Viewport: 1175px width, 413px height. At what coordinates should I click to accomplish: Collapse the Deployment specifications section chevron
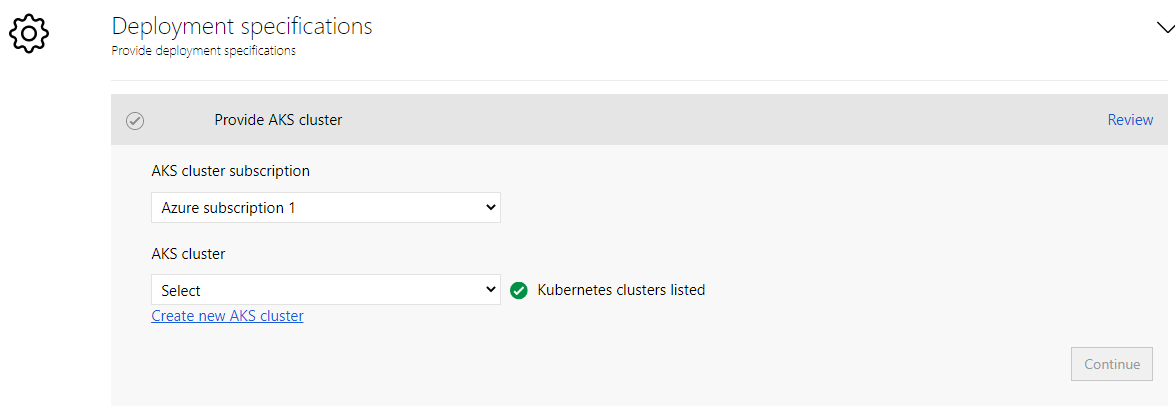(x=1164, y=27)
